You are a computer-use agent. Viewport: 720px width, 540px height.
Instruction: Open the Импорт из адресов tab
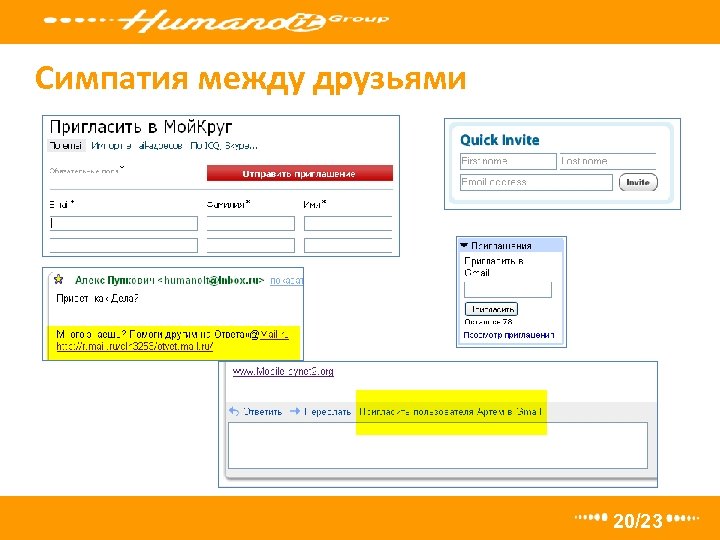point(136,146)
